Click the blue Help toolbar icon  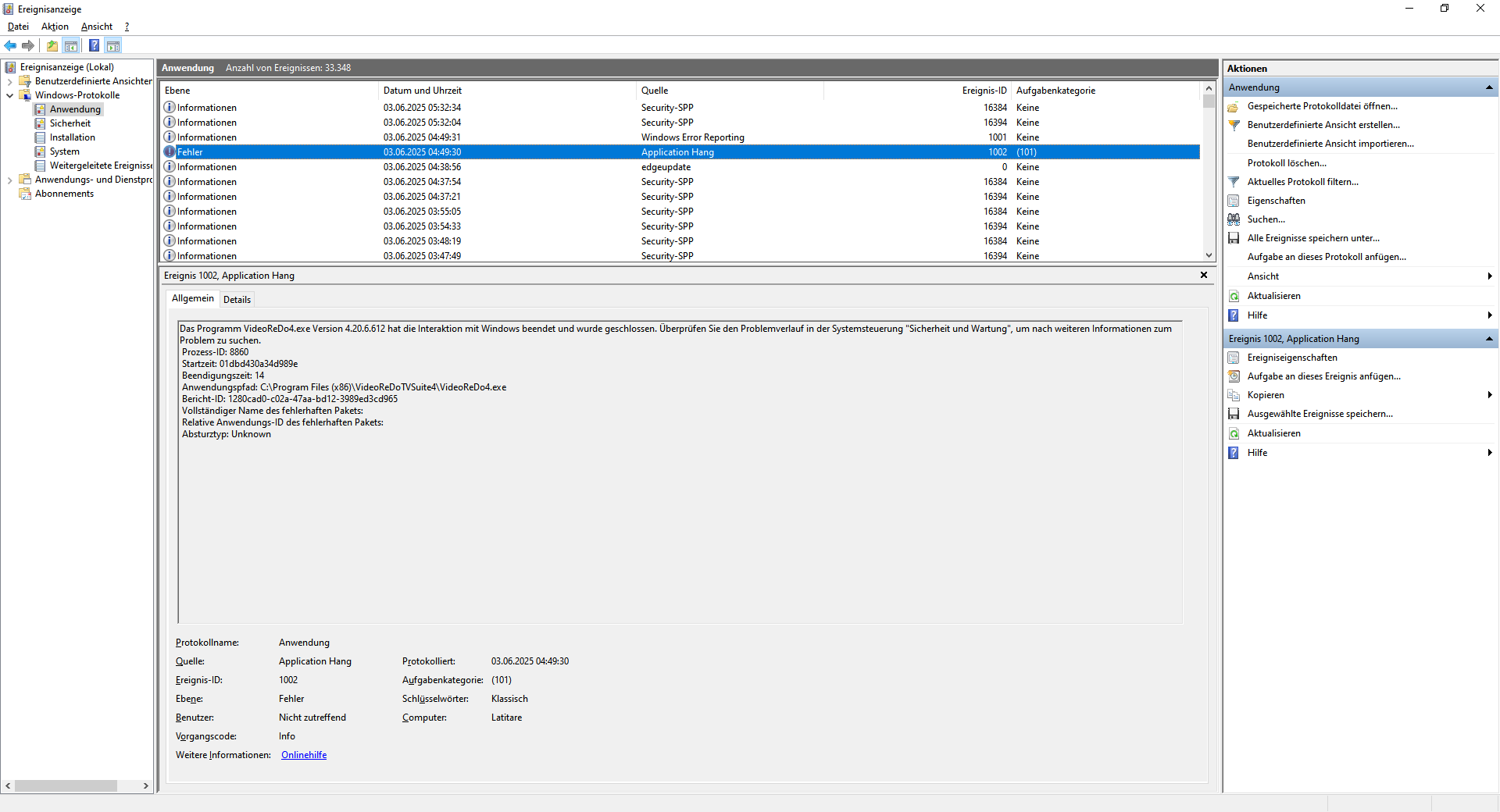(94, 45)
